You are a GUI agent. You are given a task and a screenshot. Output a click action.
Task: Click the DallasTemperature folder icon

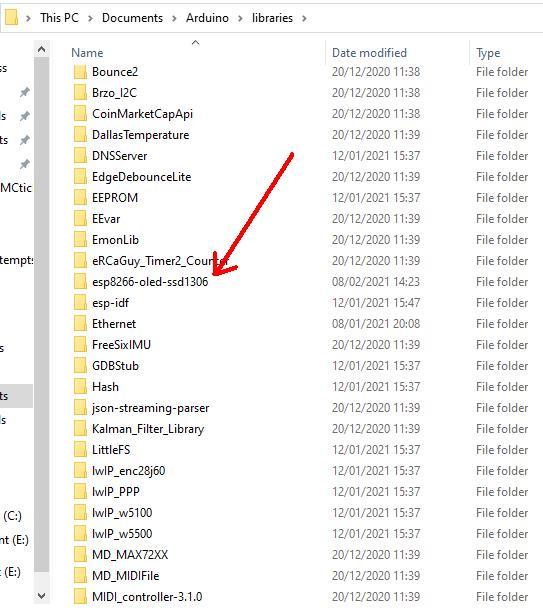click(80, 135)
